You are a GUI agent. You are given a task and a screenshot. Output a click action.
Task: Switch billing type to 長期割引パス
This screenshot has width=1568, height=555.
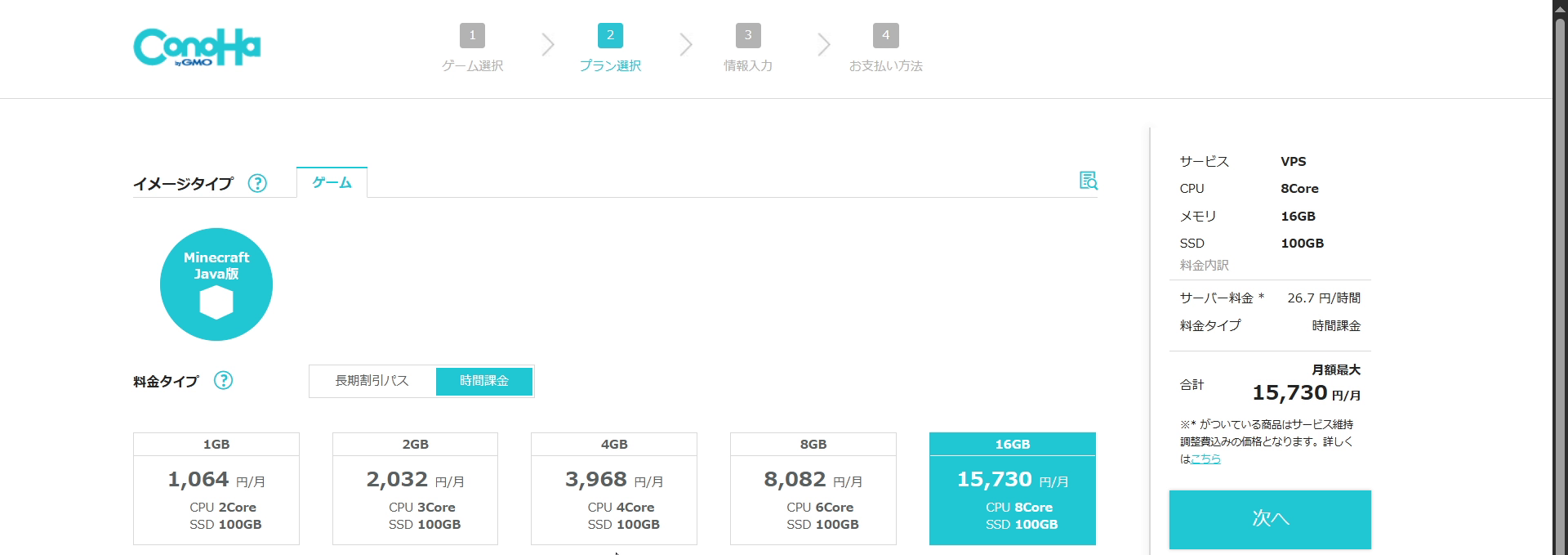click(372, 381)
